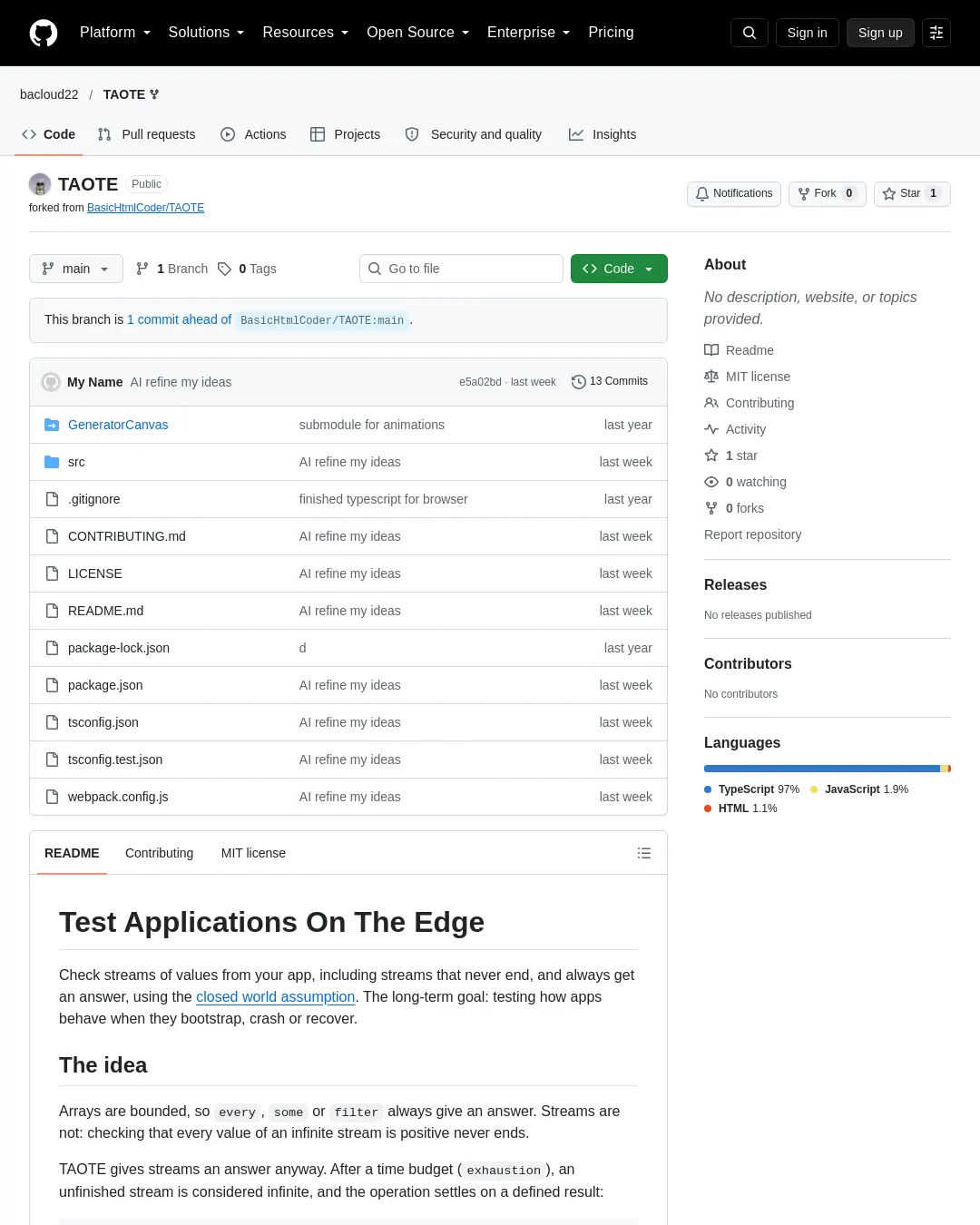The image size is (980, 1225).
Task: Click the Sign in button
Action: 808,33
